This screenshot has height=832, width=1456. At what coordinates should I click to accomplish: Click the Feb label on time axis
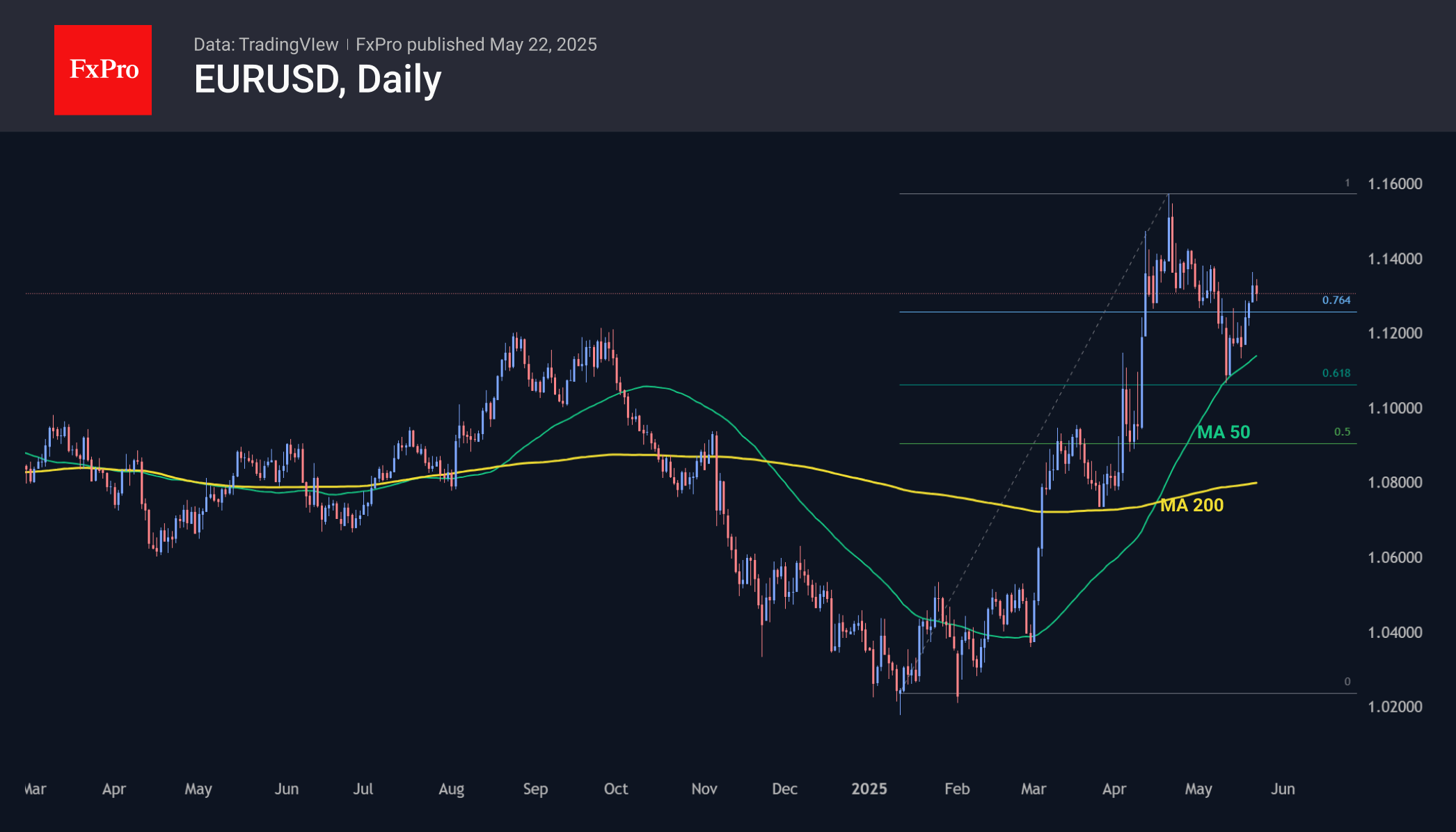point(956,788)
